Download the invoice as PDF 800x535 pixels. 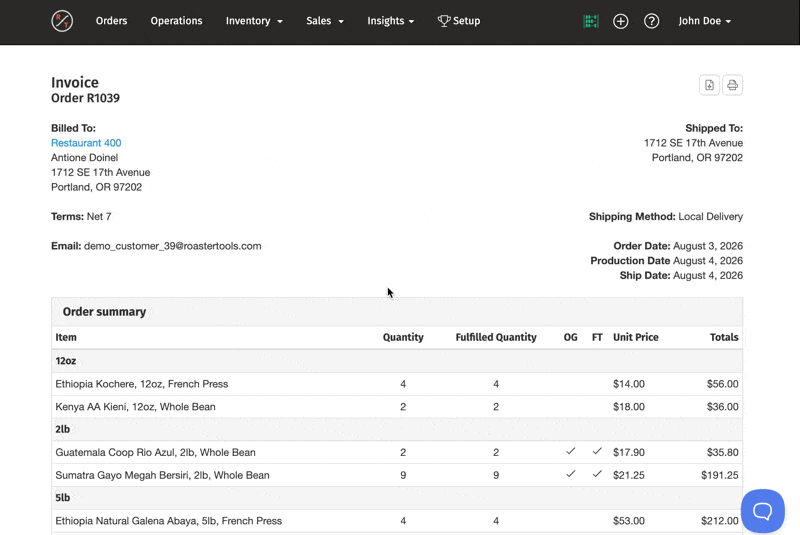(709, 85)
